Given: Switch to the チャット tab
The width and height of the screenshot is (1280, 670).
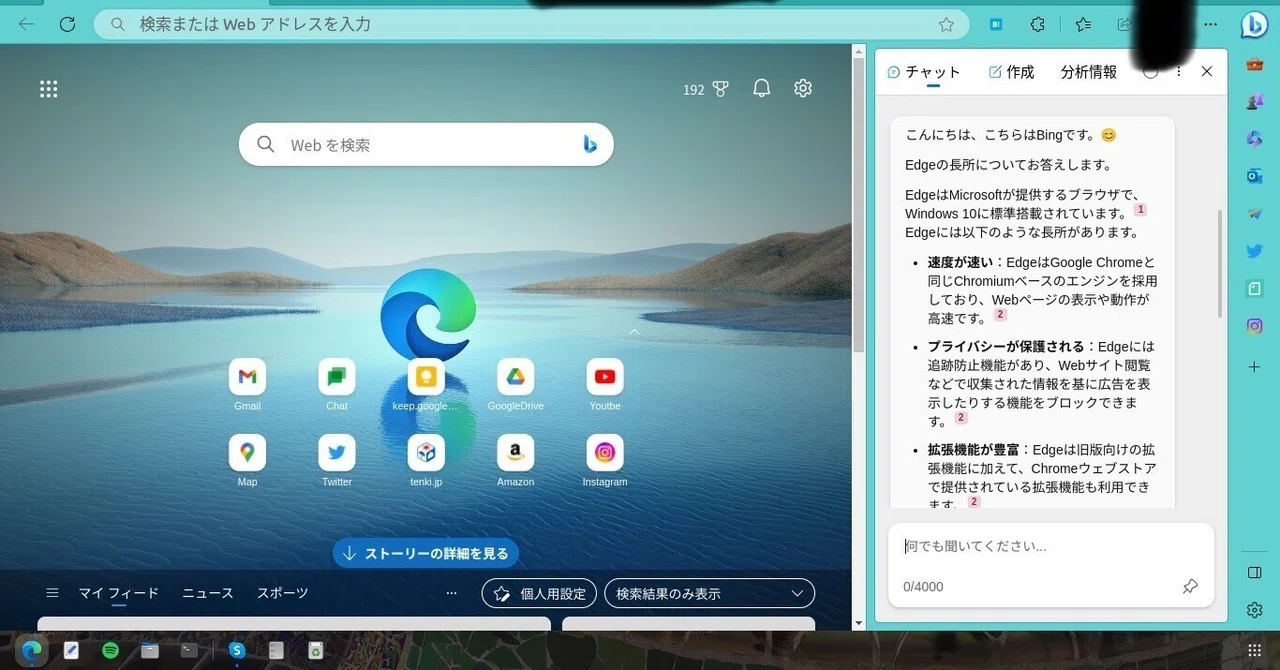Looking at the screenshot, I should point(924,72).
